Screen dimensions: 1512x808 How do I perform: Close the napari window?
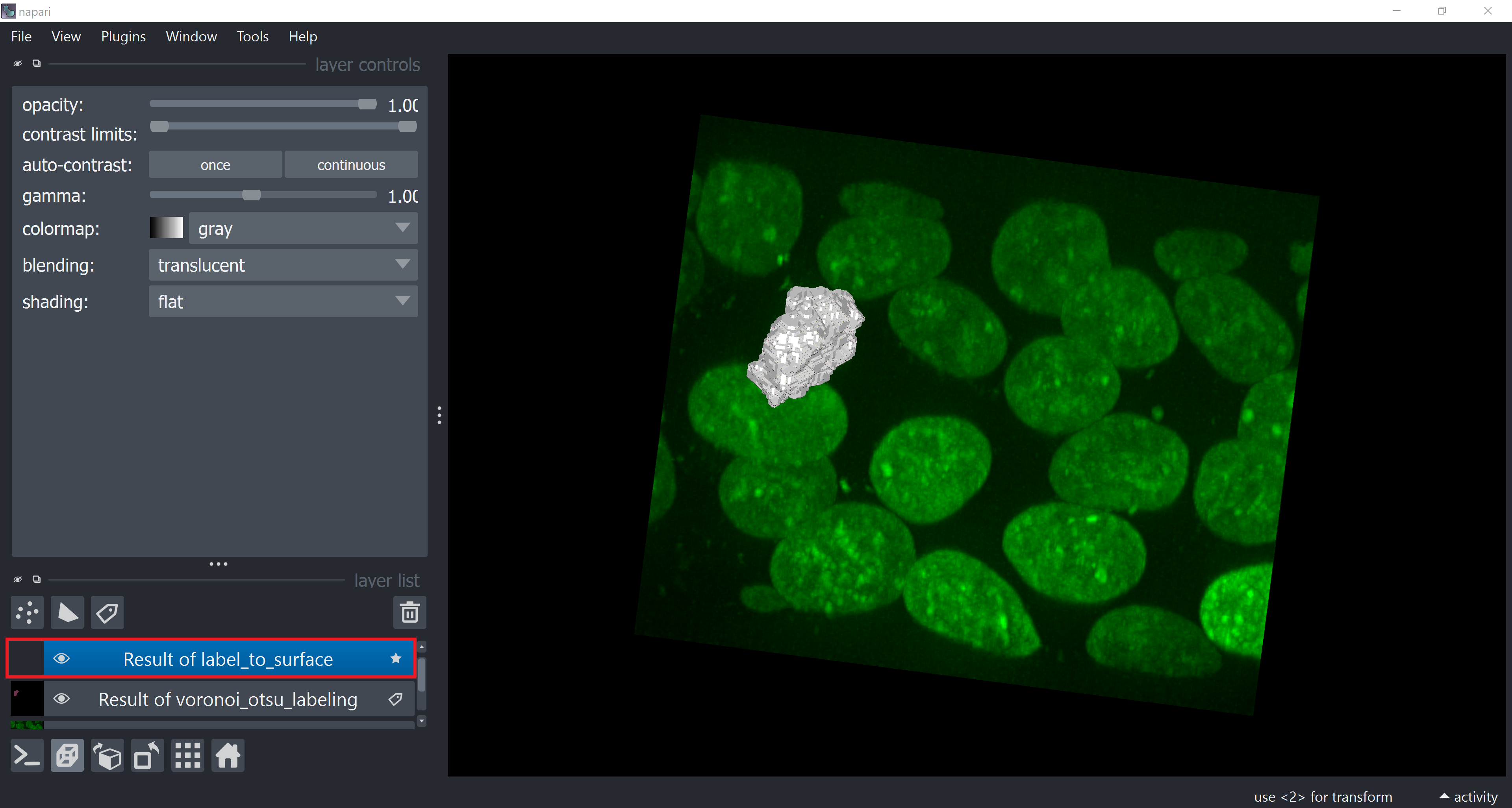[1488, 11]
